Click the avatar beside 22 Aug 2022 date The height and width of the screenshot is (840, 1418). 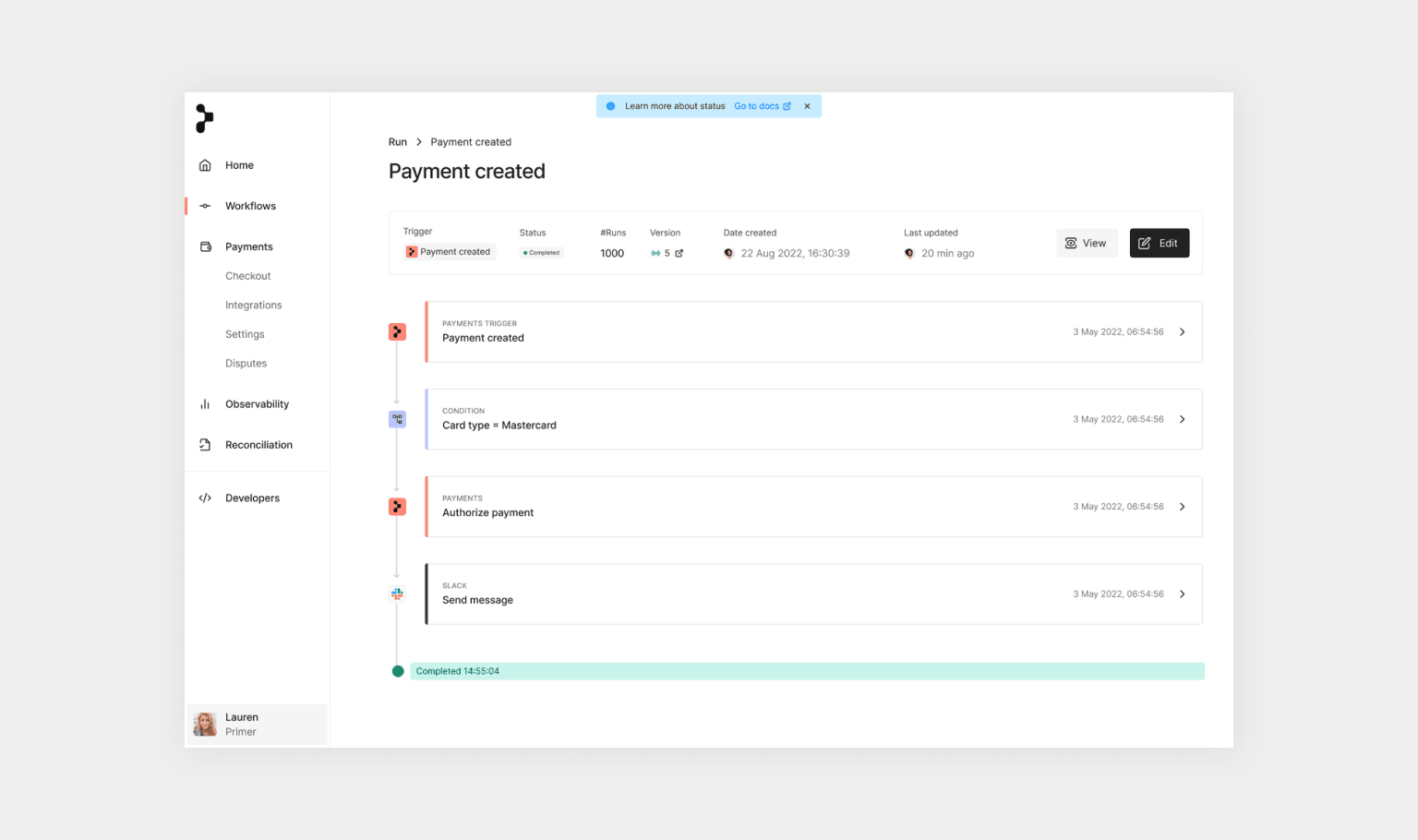(x=728, y=253)
